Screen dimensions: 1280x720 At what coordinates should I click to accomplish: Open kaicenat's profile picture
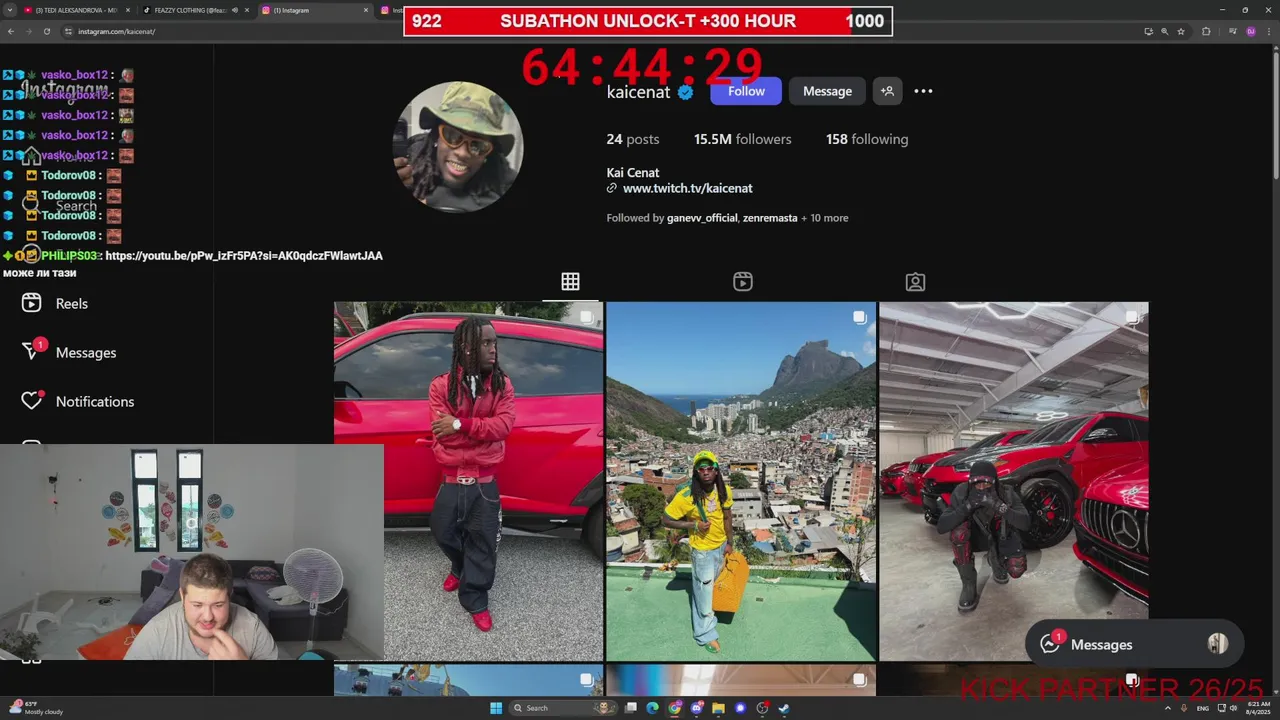(458, 146)
